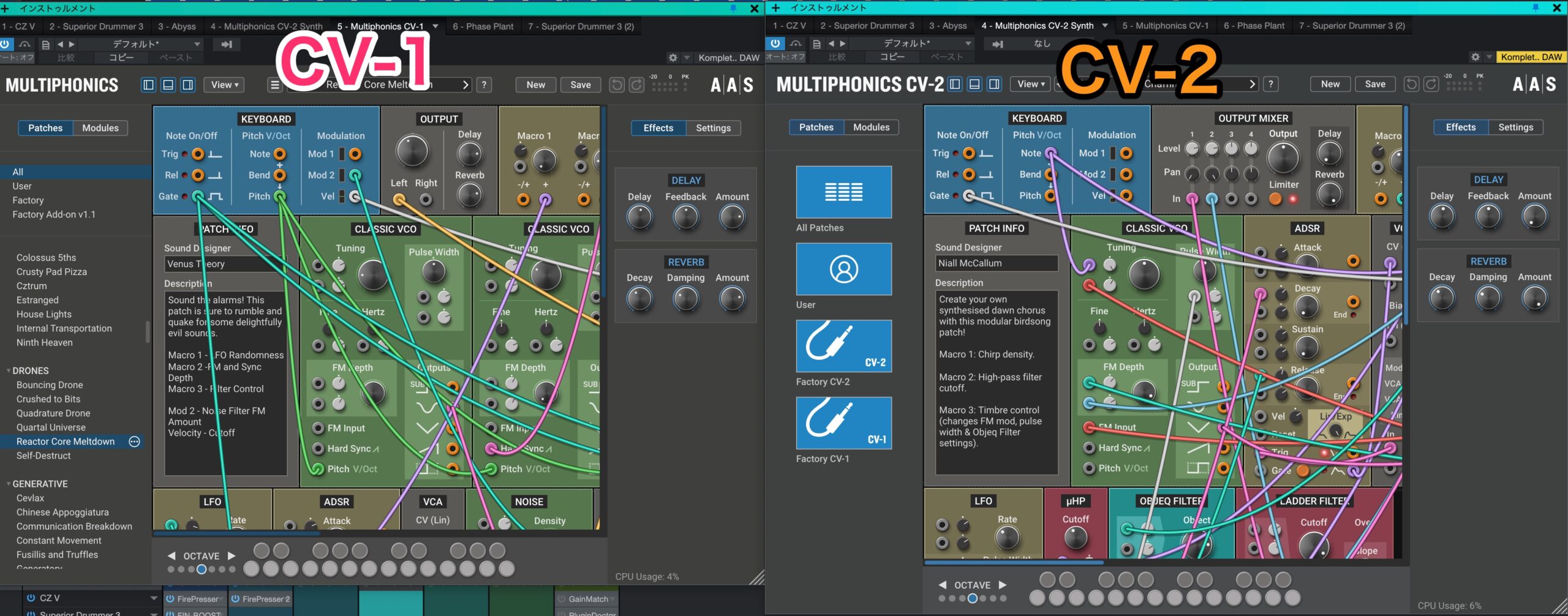The height and width of the screenshot is (616, 1568).
Task: Open the User patch bank icon
Action: [843, 269]
